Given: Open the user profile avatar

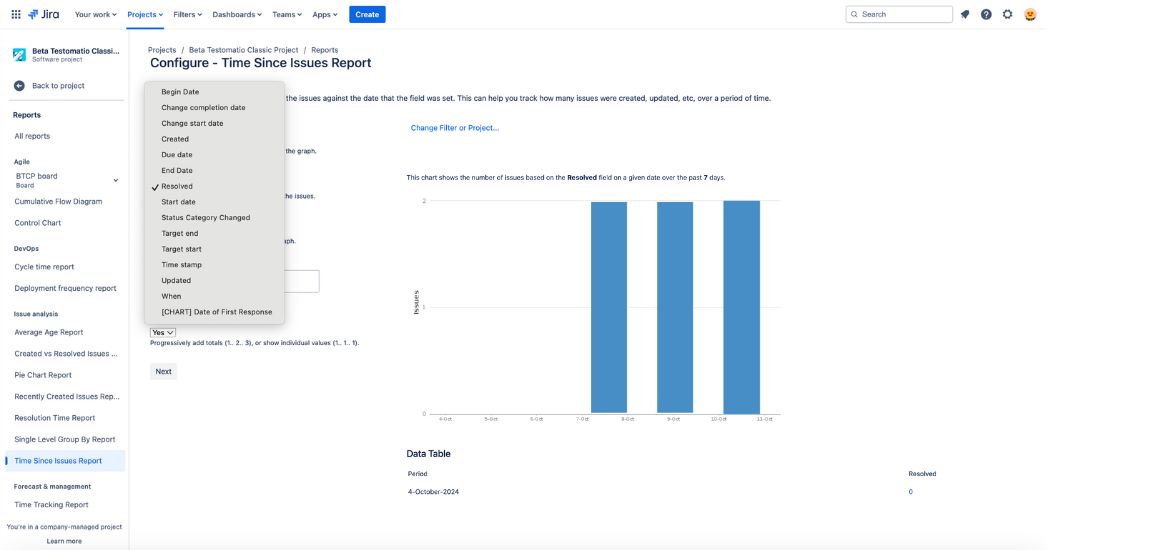Looking at the screenshot, I should coord(1030,14).
